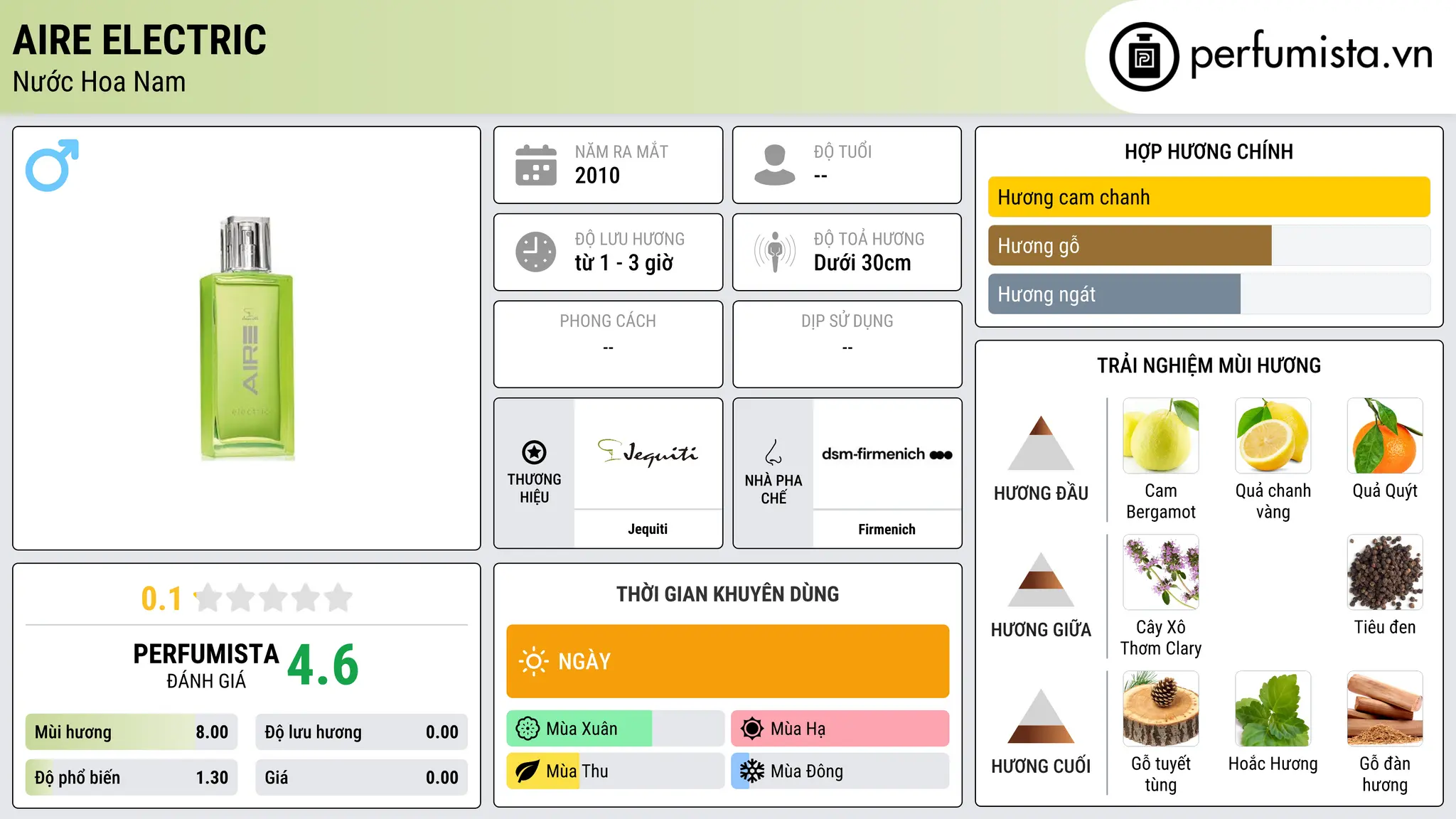The image size is (1456, 819).
Task: Click the calendar icon beside Năm ra mắt
Action: point(535,165)
